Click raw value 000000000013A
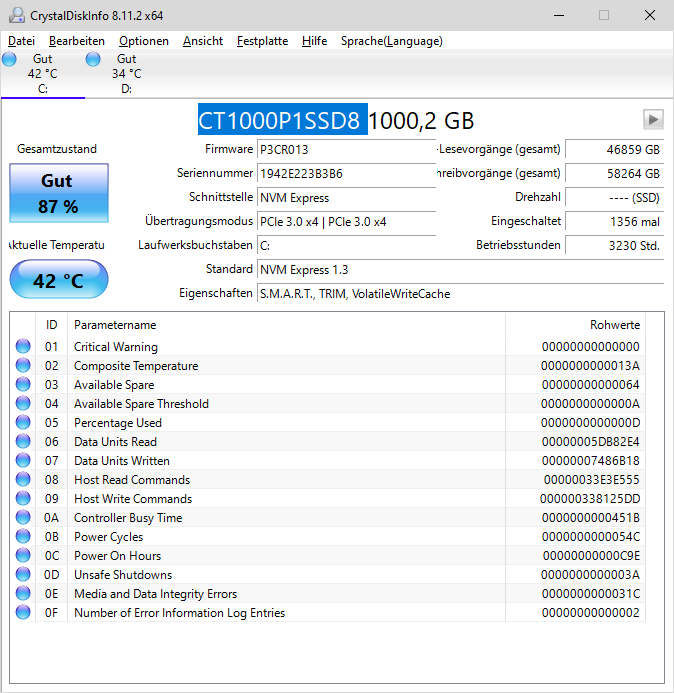Viewport: 674px width, 693px height. [x=590, y=366]
